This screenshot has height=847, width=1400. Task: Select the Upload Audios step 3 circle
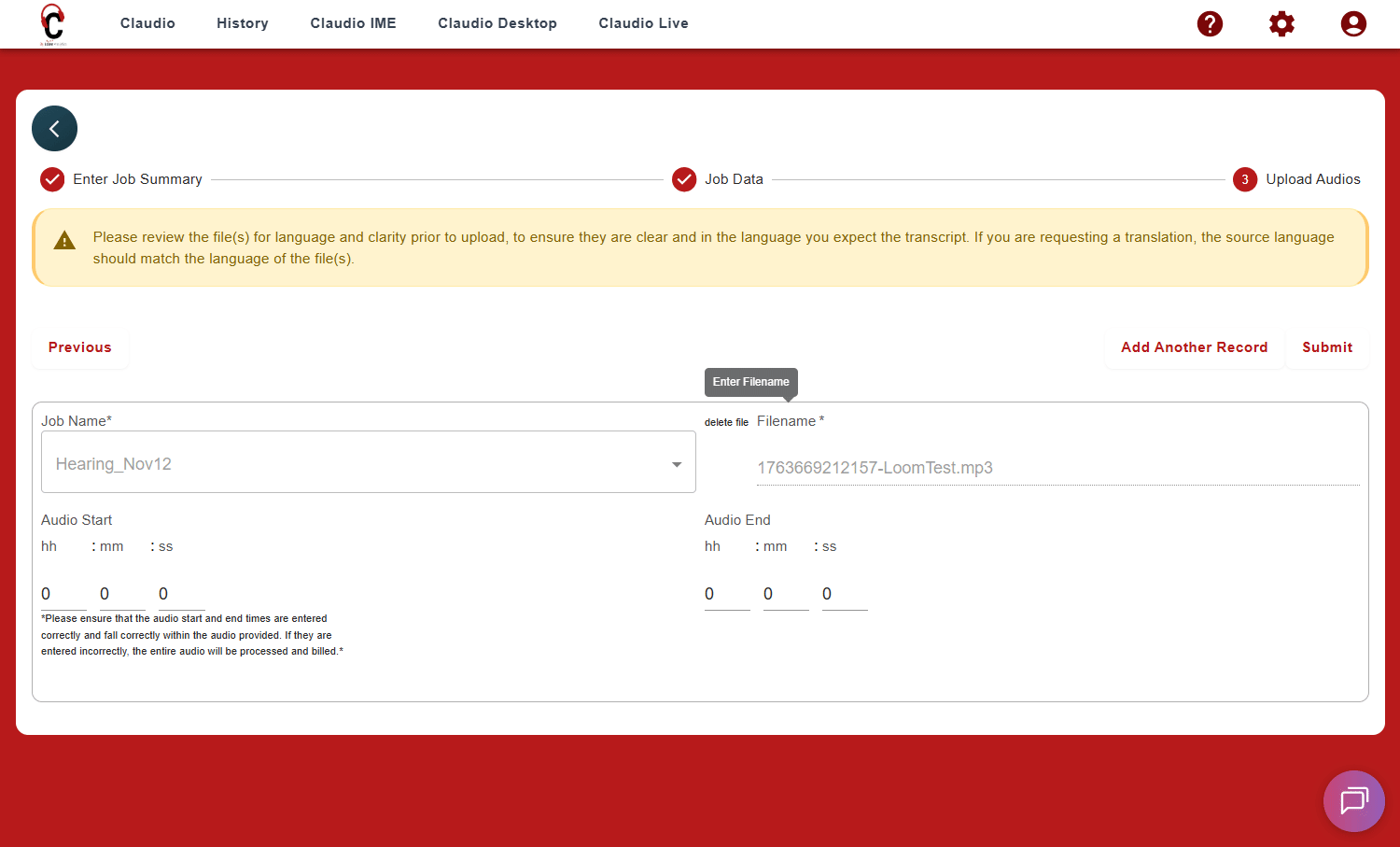(1244, 179)
